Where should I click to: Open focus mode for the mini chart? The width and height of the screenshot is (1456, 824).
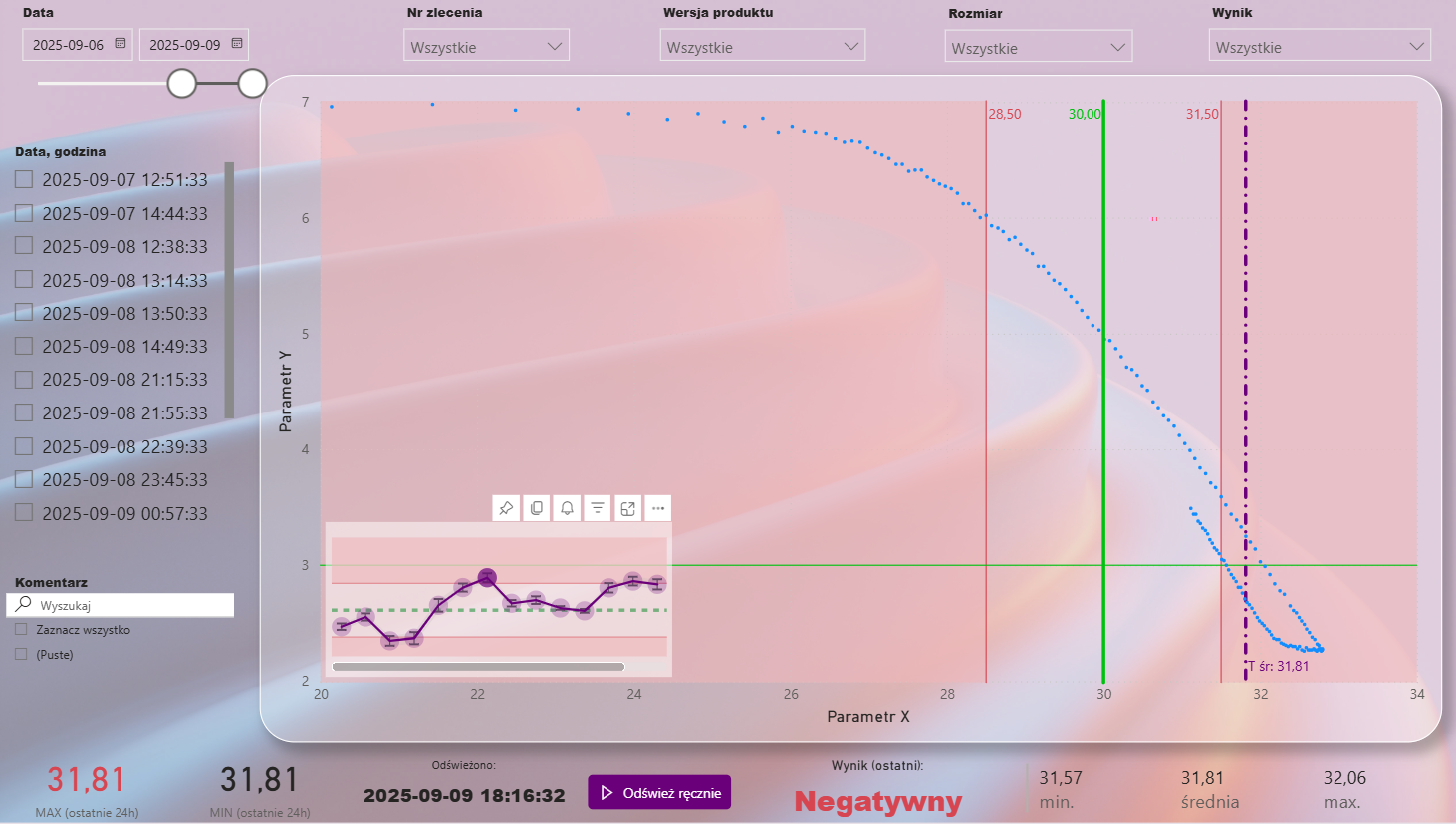point(627,508)
